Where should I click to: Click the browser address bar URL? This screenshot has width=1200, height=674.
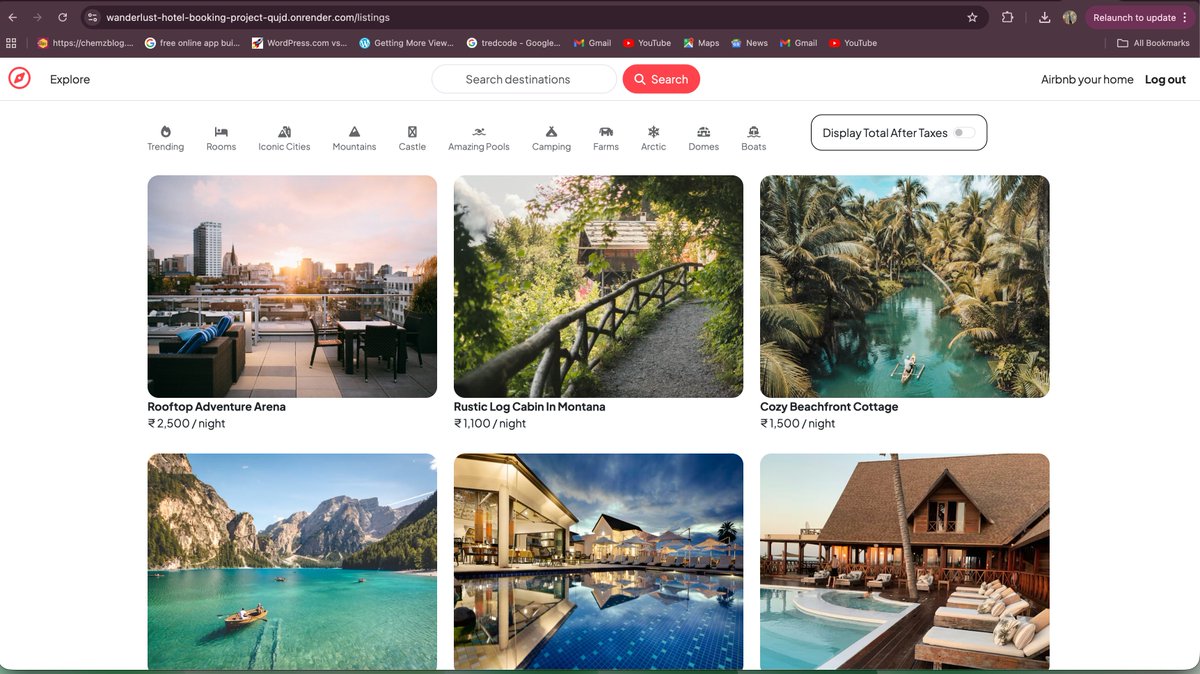248,17
